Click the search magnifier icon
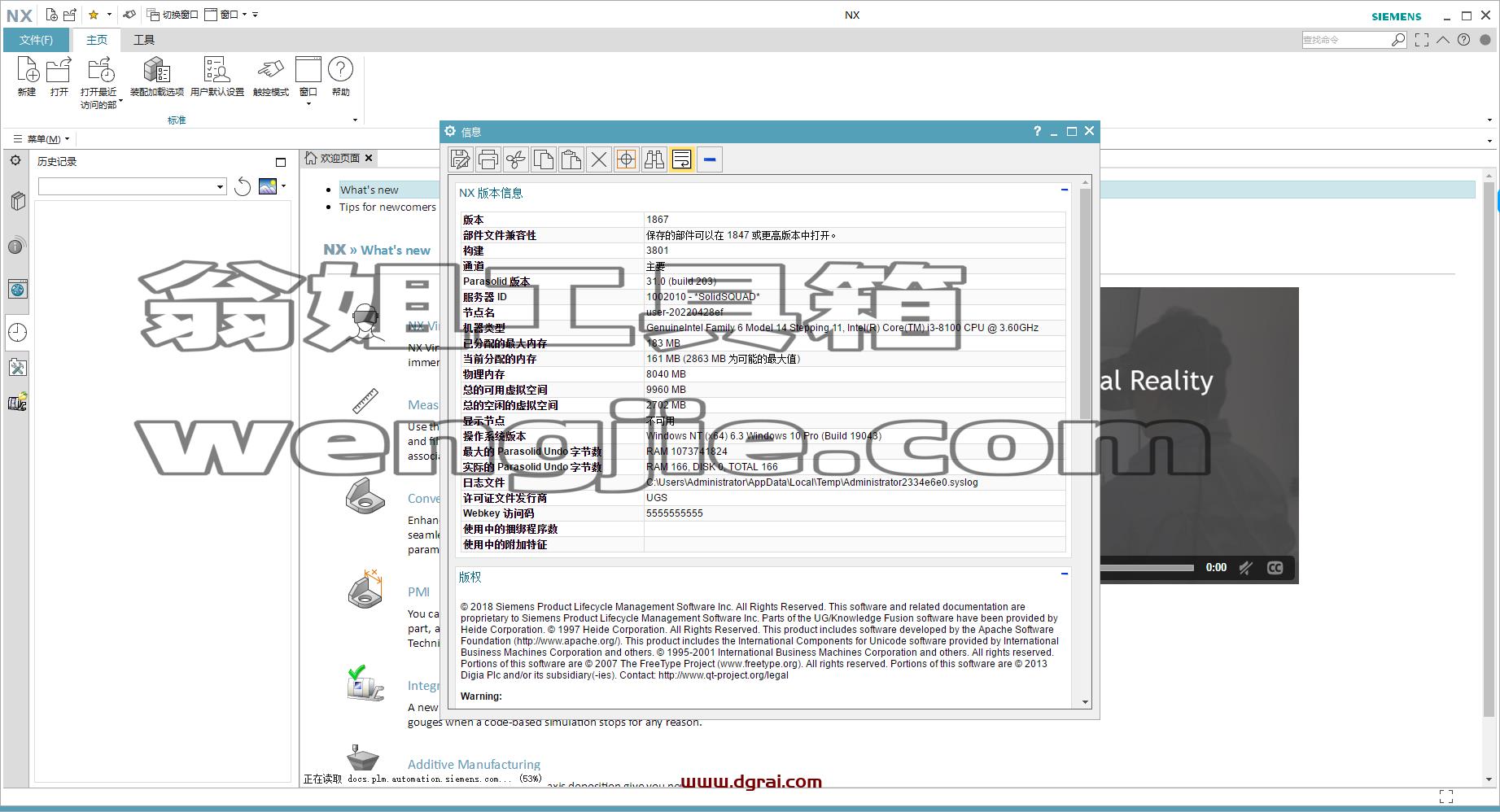Image resolution: width=1500 pixels, height=812 pixels. (1398, 39)
